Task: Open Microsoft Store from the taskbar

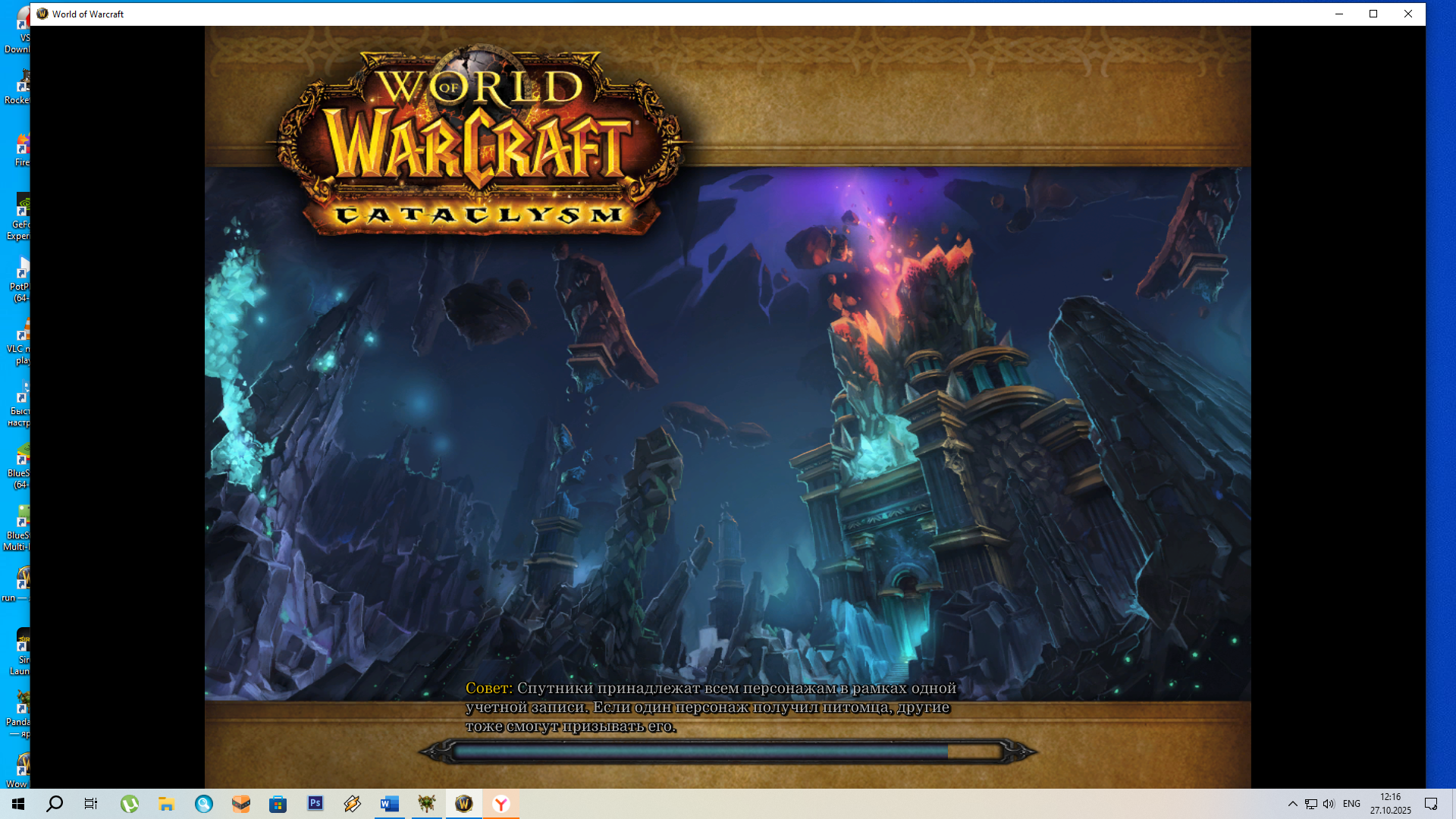Action: (278, 804)
